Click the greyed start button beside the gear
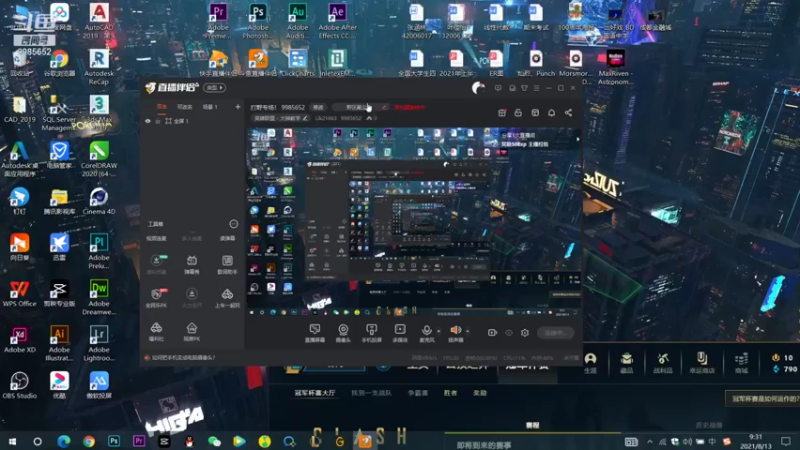800x450 pixels. click(556, 333)
